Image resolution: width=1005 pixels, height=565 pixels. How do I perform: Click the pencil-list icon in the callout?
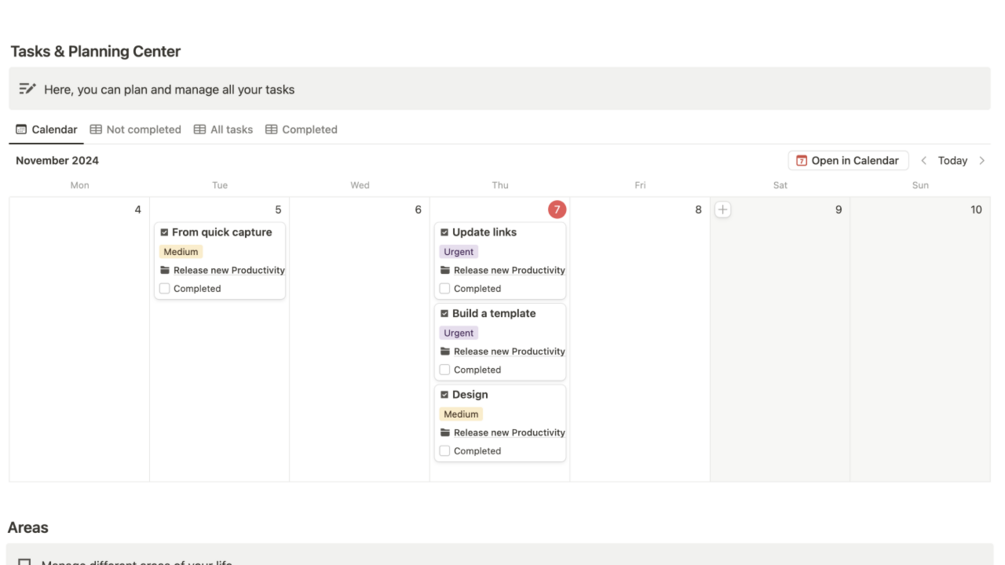(x=27, y=89)
